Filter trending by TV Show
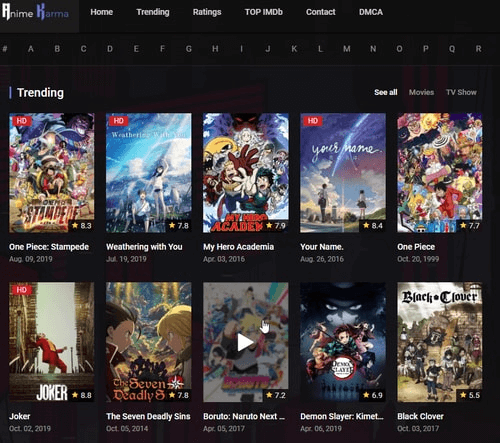Viewport: 500px width, 443px height. click(461, 92)
